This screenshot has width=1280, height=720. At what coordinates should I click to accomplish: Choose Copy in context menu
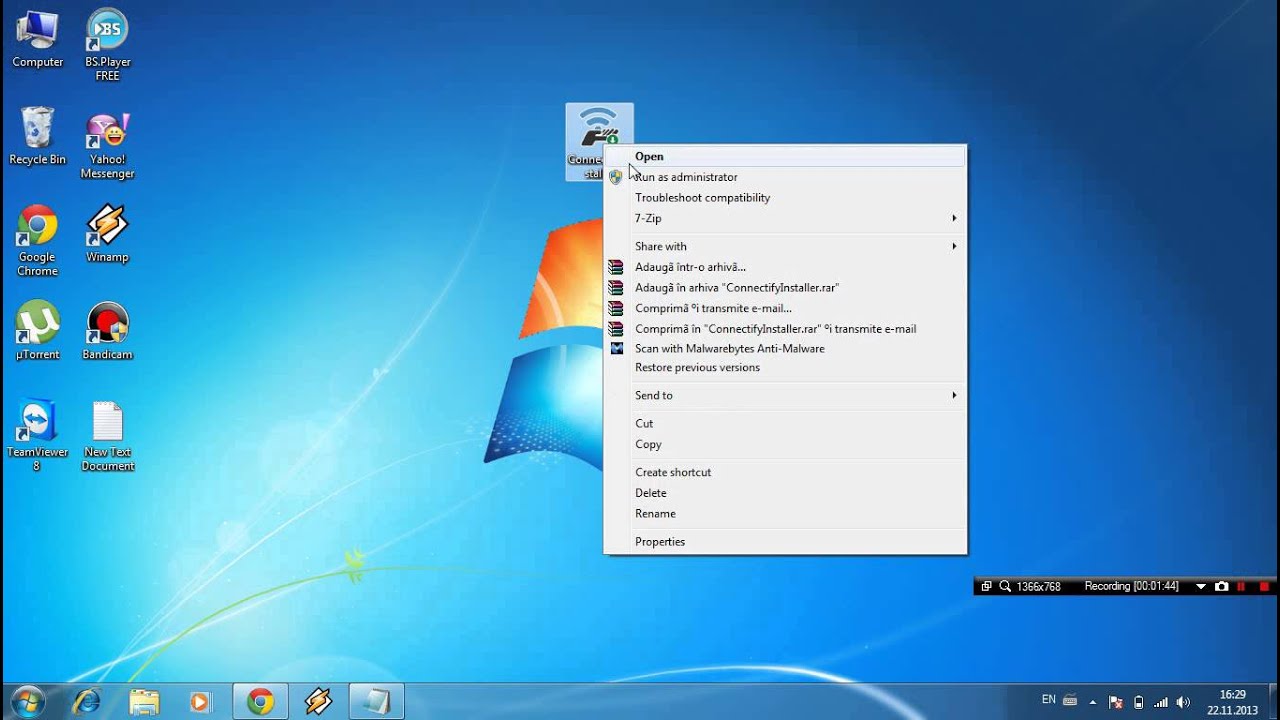click(785, 444)
